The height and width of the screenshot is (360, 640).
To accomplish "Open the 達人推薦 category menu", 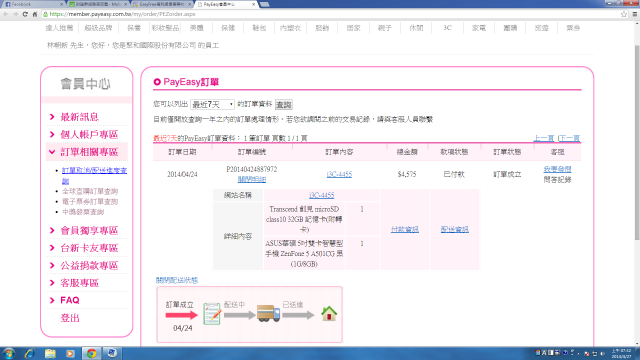I will pos(59,28).
